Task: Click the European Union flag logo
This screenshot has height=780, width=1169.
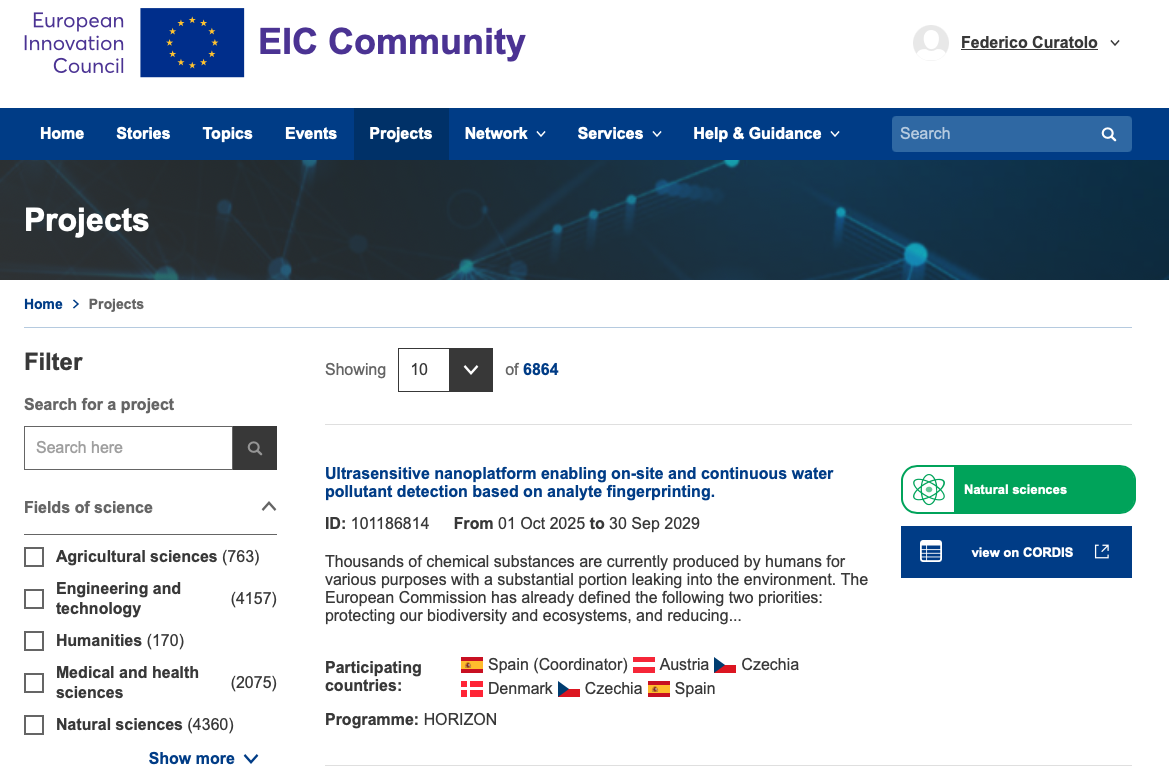Action: (192, 43)
